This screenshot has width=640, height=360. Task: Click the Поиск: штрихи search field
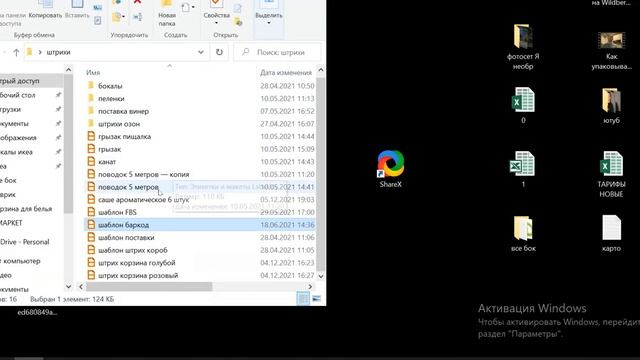(278, 52)
